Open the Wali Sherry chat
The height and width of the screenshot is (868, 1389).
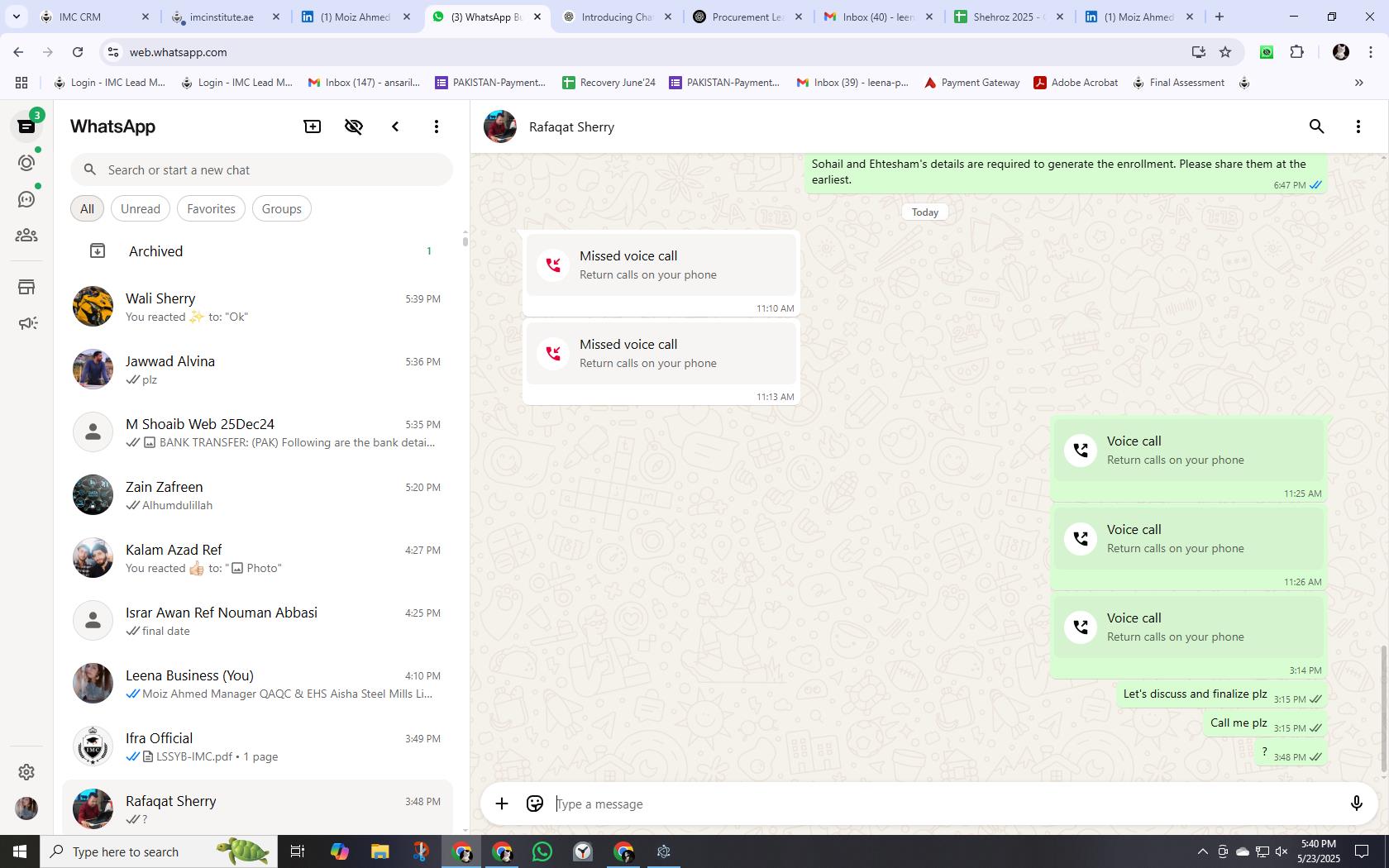pos(258,307)
